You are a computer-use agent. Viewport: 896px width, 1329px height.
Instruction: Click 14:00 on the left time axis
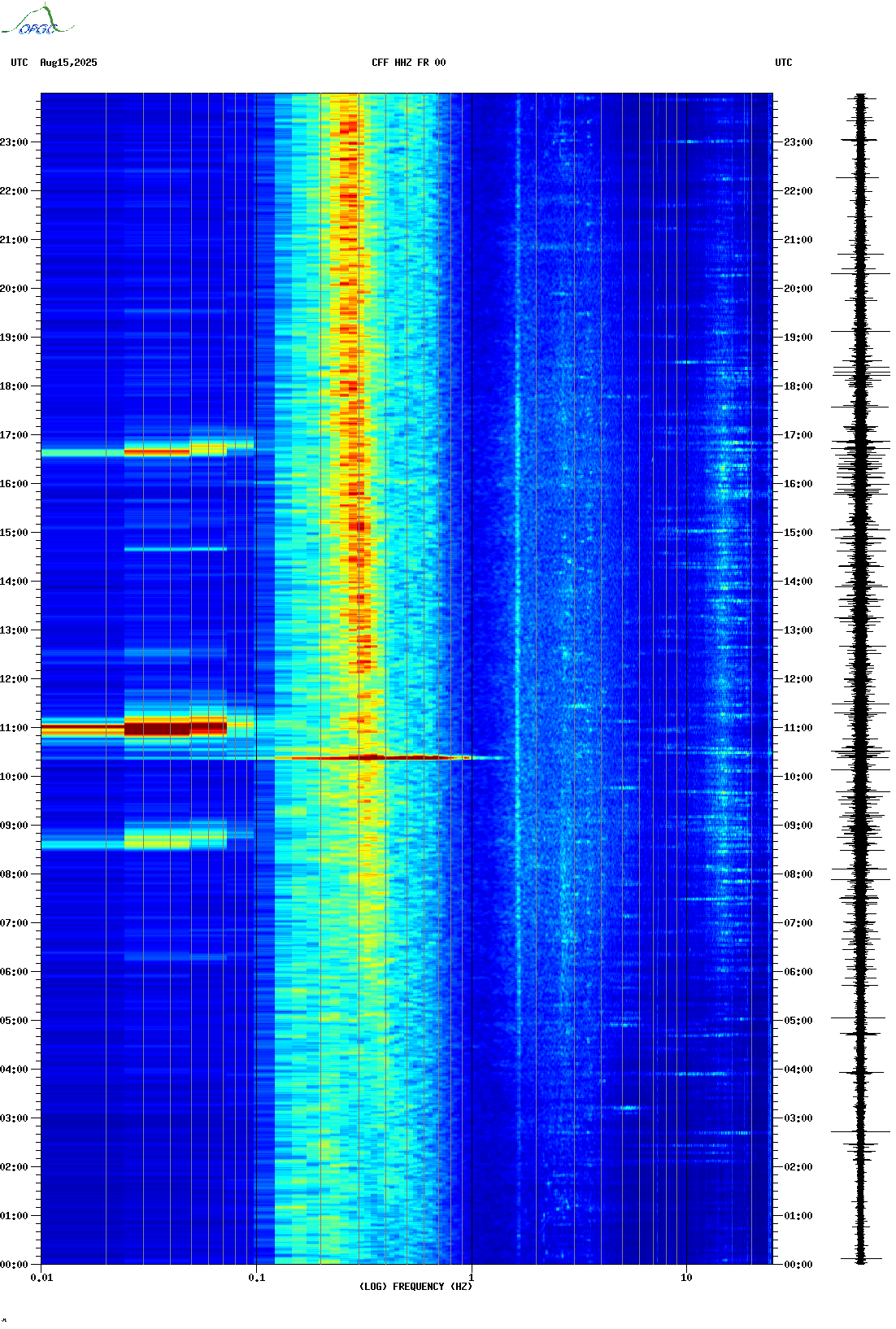click(14, 582)
